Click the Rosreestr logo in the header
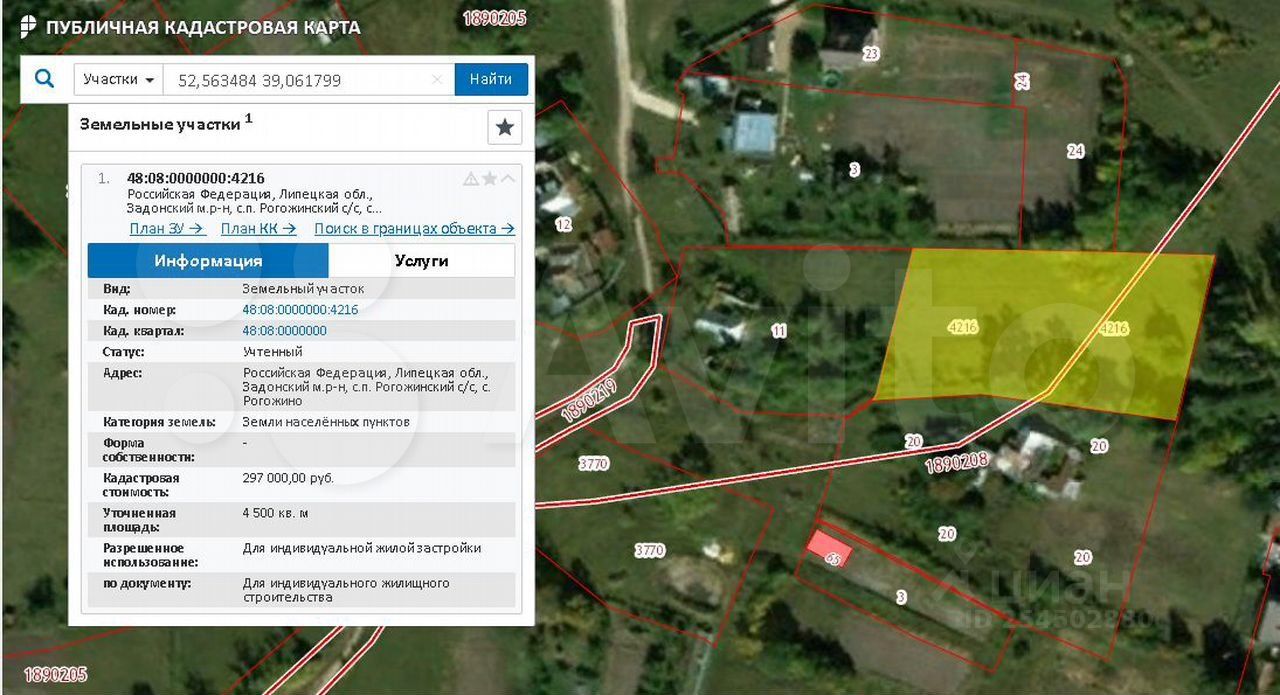The image size is (1280, 695). pos(28,27)
